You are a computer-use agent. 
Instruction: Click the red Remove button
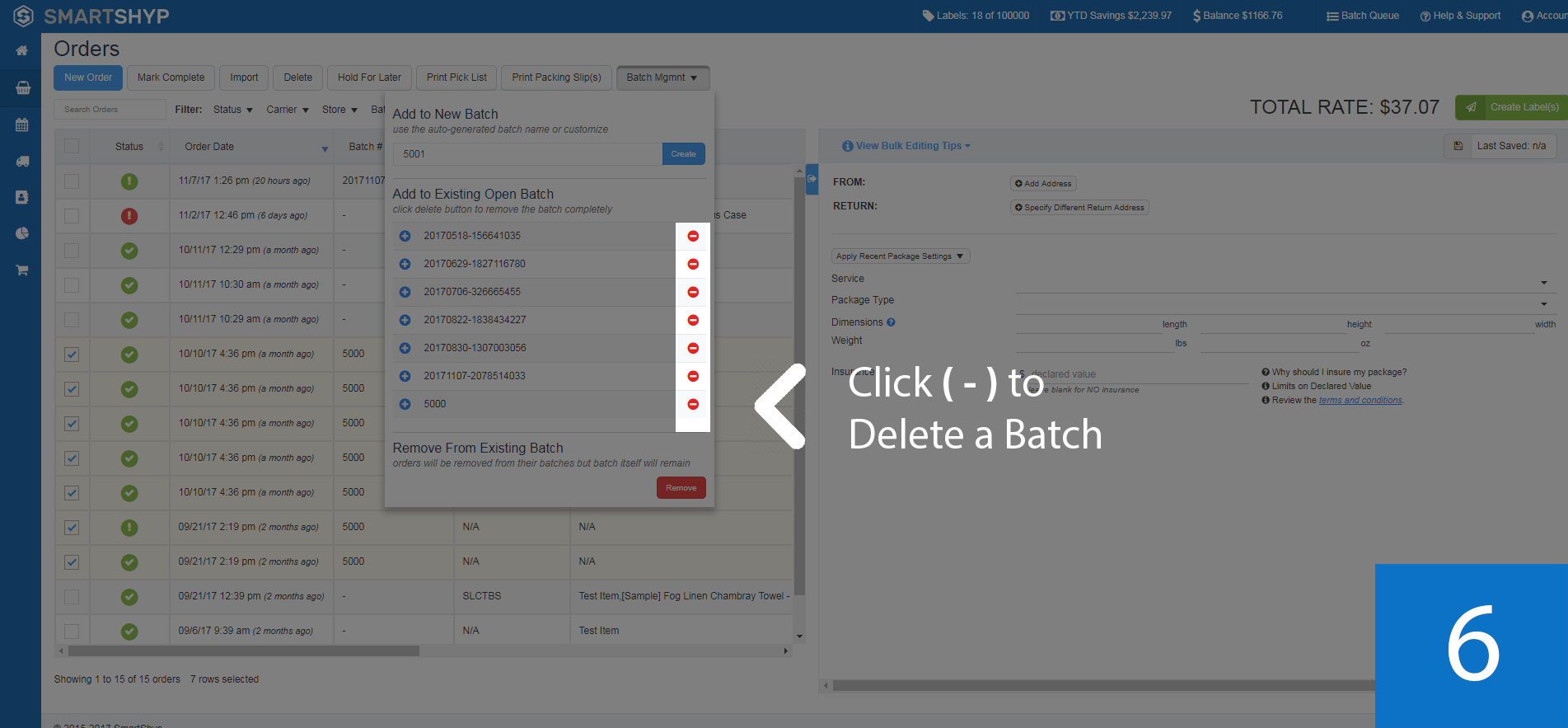[x=681, y=488]
